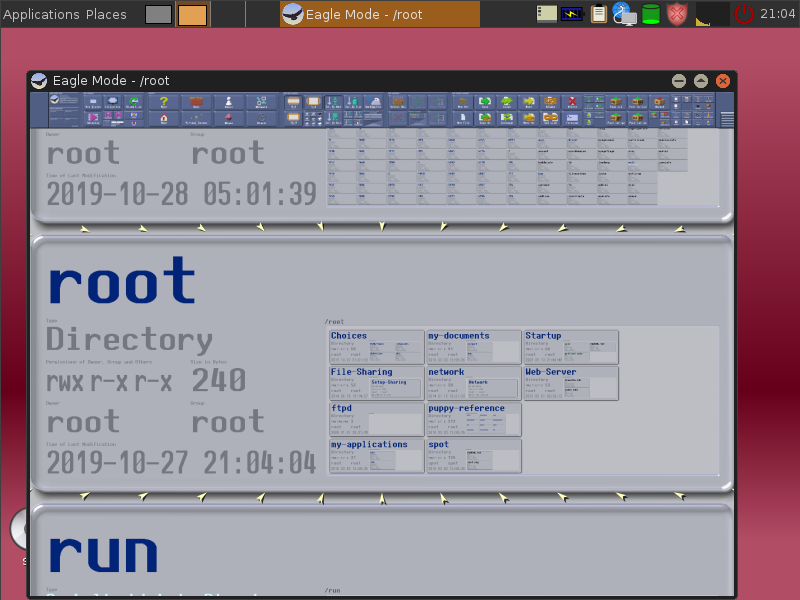Viewport: 800px width, 600px height.
Task: Click the red shield firewall tray icon
Action: click(677, 14)
